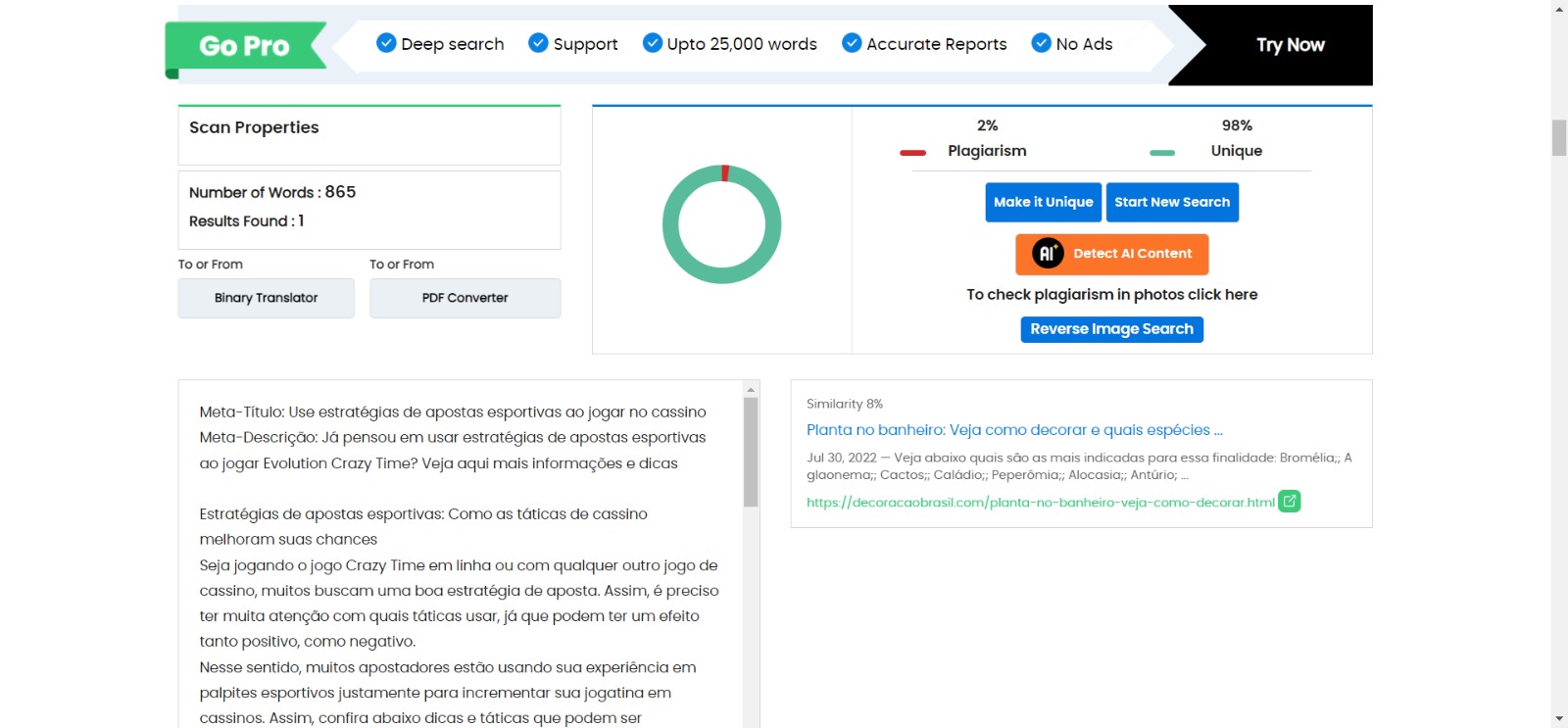Click the Detect AI Content button
This screenshot has width=1568, height=728.
[1111, 254]
